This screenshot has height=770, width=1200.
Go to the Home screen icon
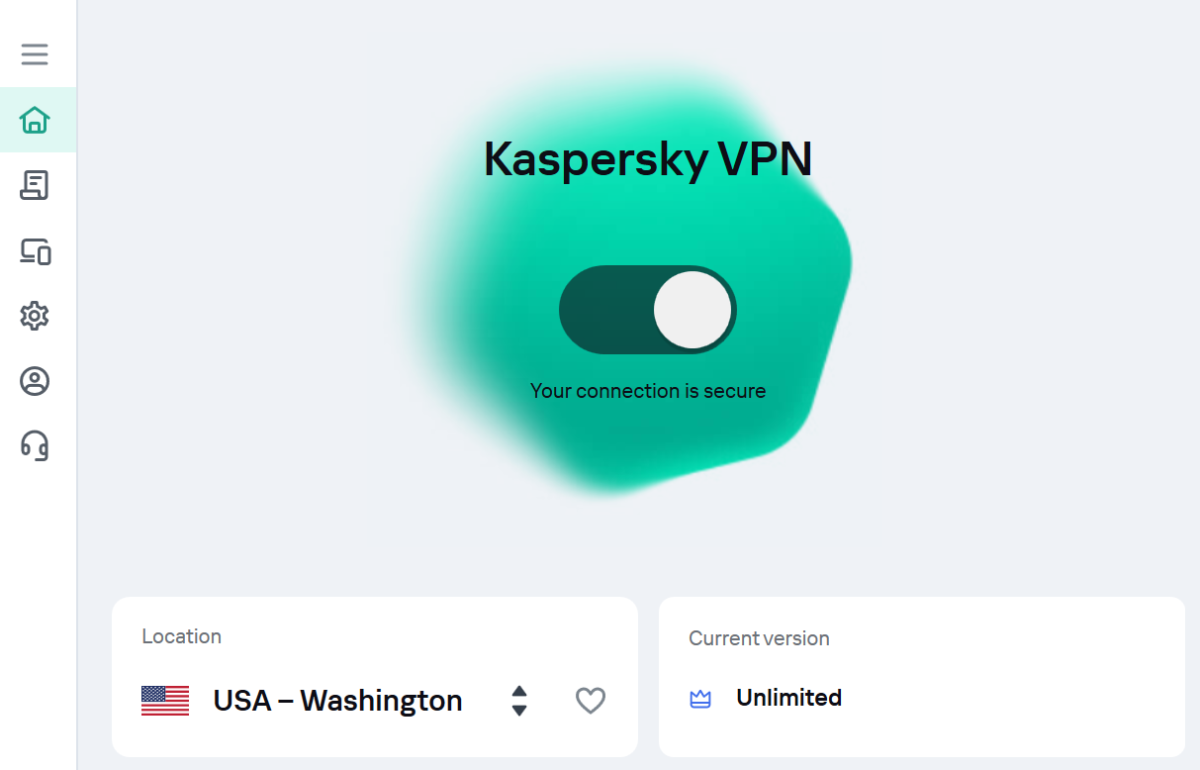coord(35,120)
